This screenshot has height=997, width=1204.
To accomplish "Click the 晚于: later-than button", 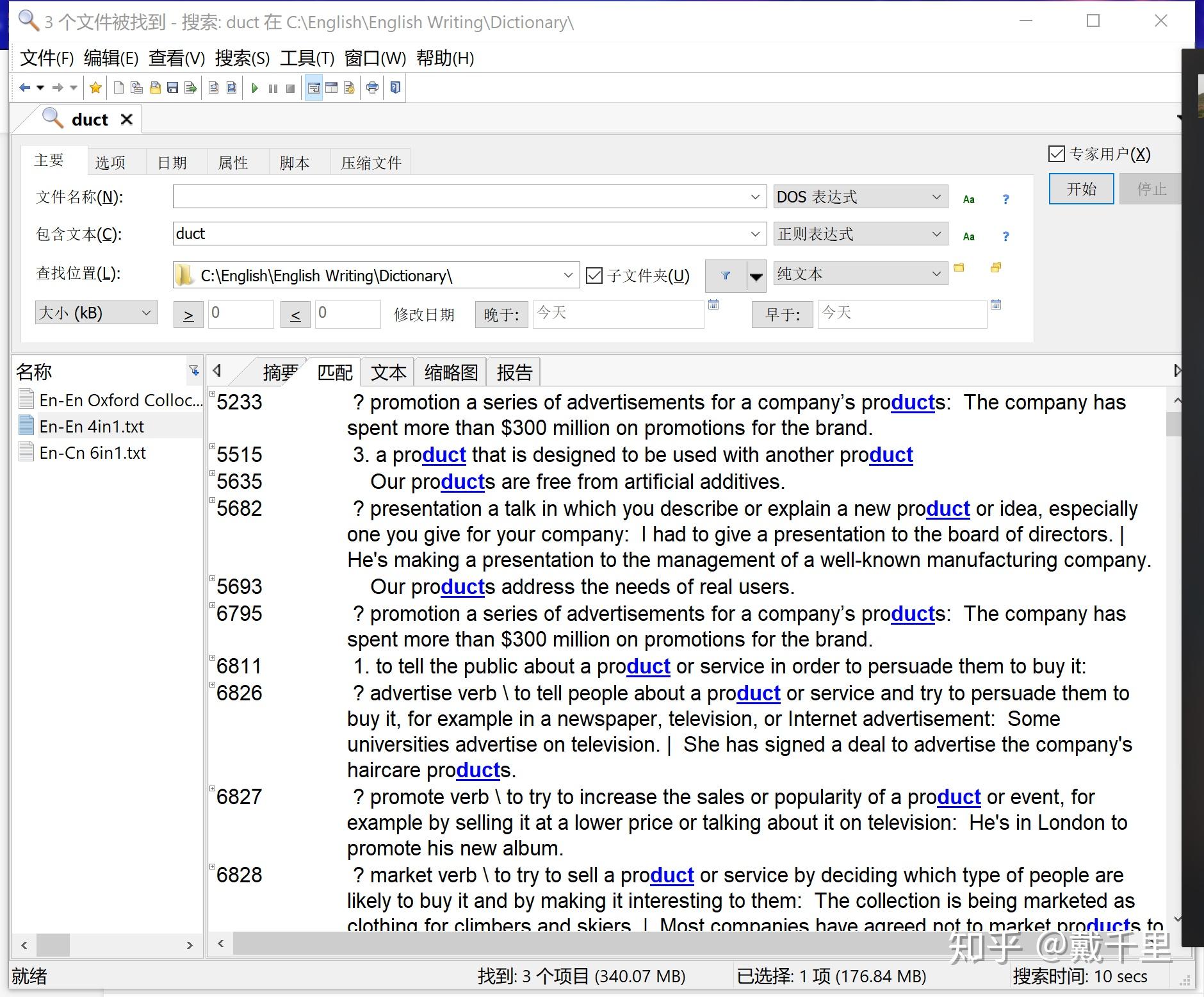I will 501,315.
